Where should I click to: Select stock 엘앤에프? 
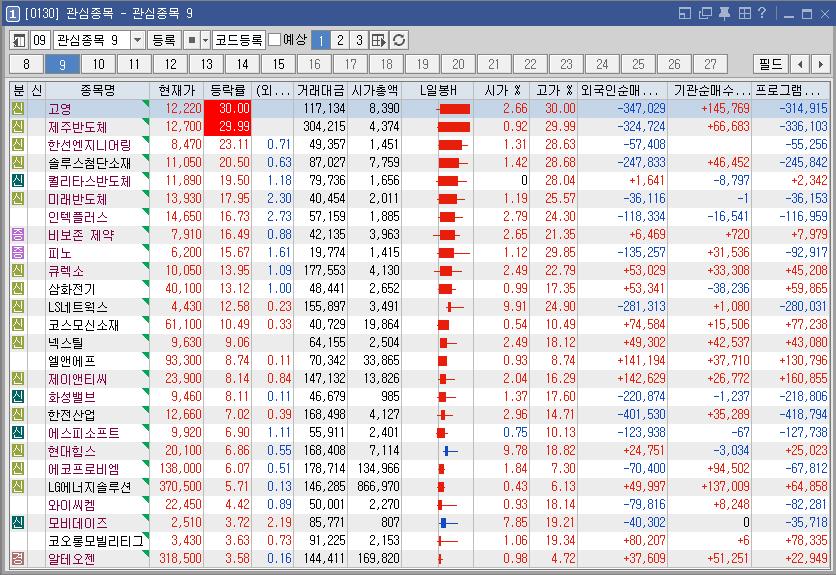click(x=71, y=361)
